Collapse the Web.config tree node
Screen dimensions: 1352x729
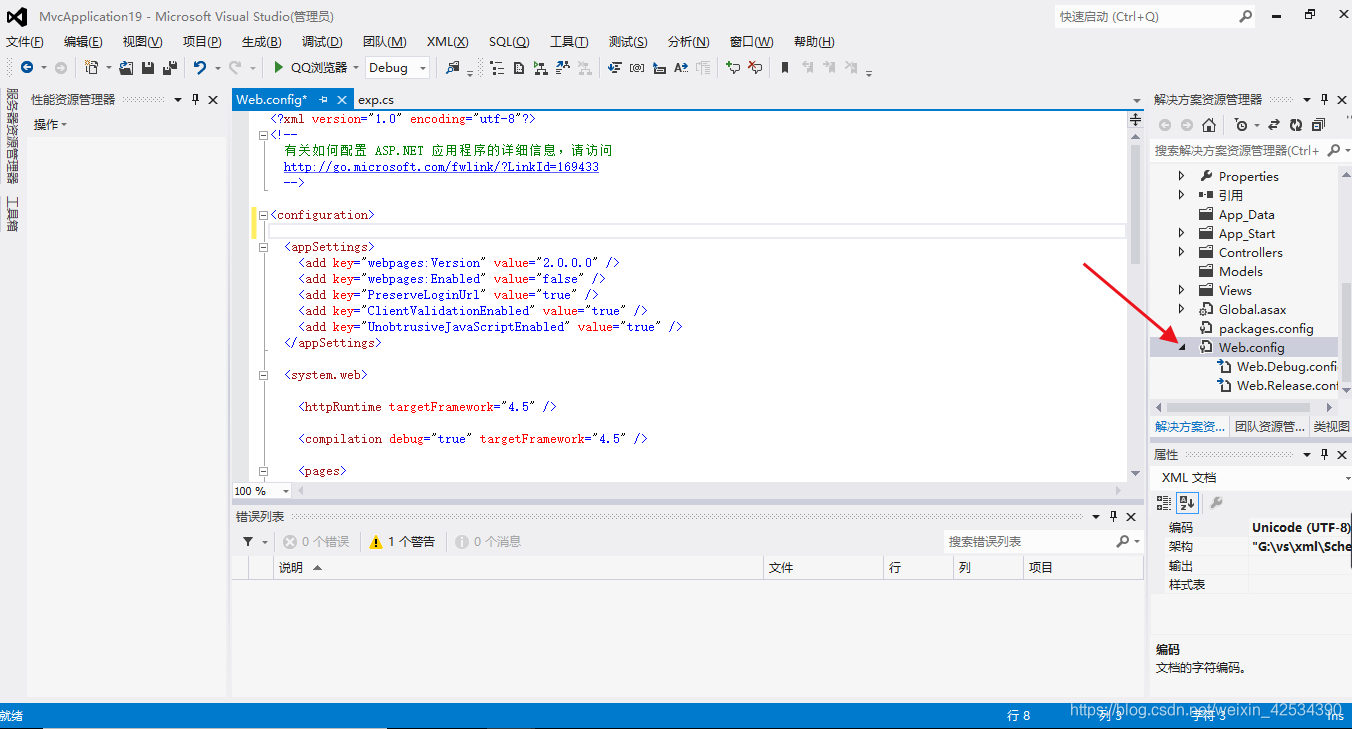coord(1181,347)
